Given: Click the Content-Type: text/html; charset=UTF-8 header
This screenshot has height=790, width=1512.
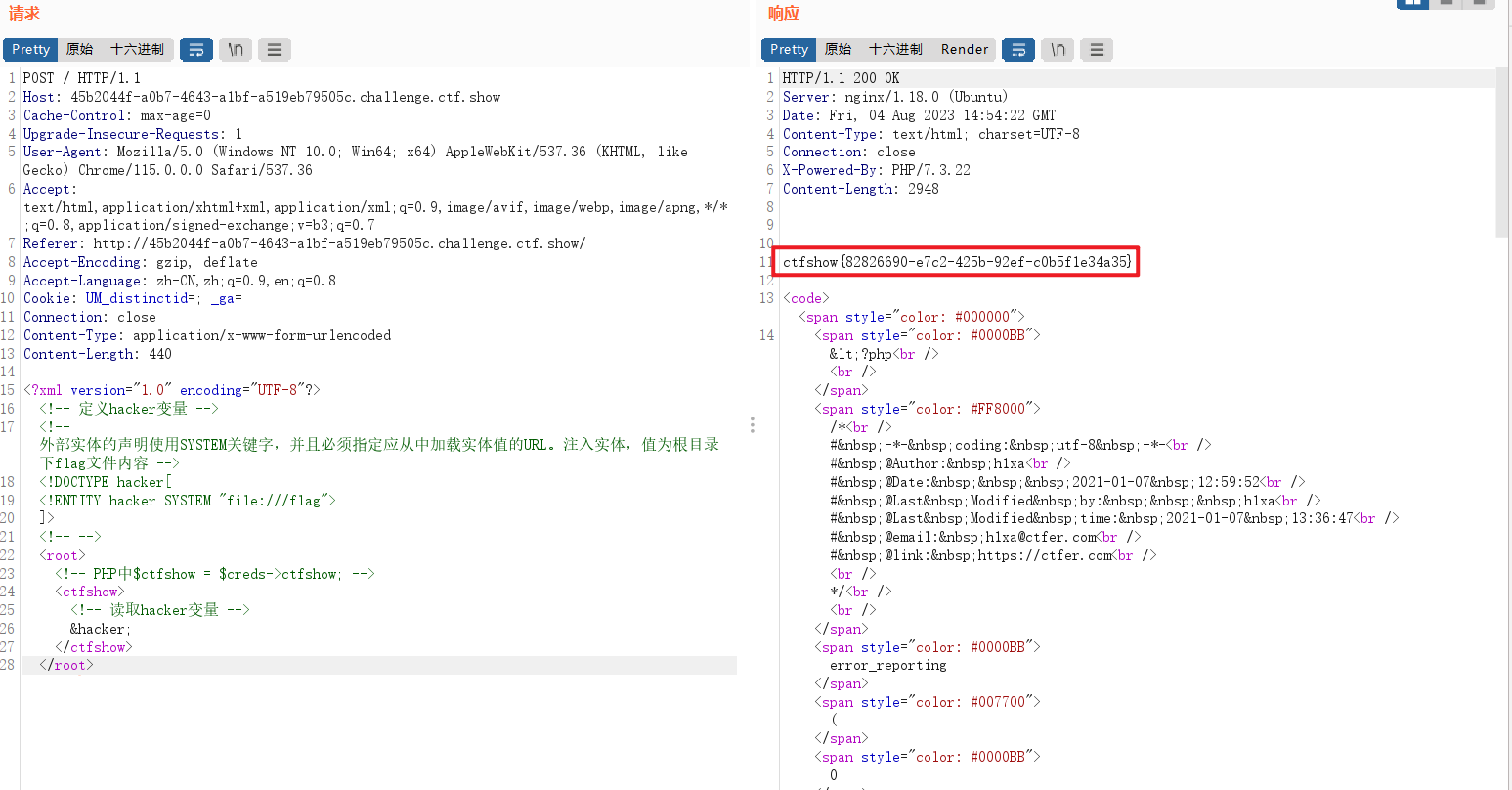Looking at the screenshot, I should (x=931, y=134).
